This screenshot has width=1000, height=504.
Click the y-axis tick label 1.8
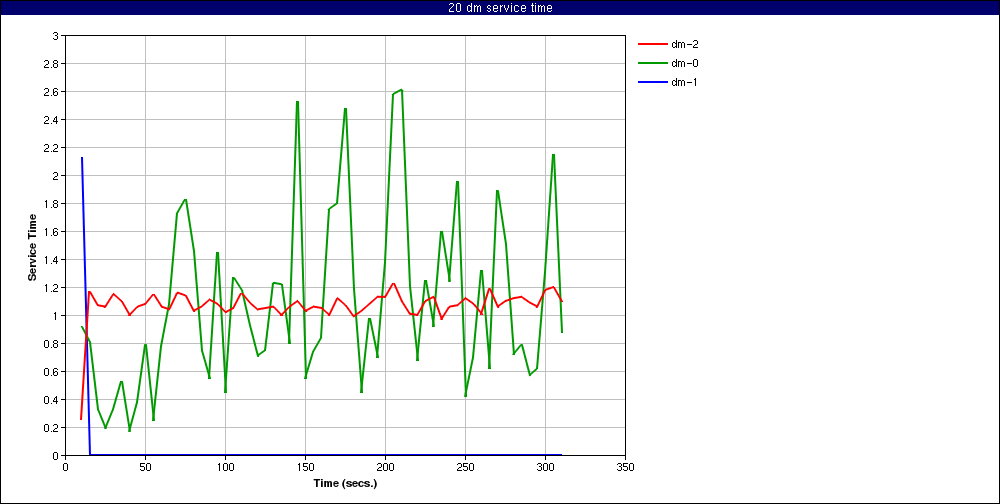point(52,204)
